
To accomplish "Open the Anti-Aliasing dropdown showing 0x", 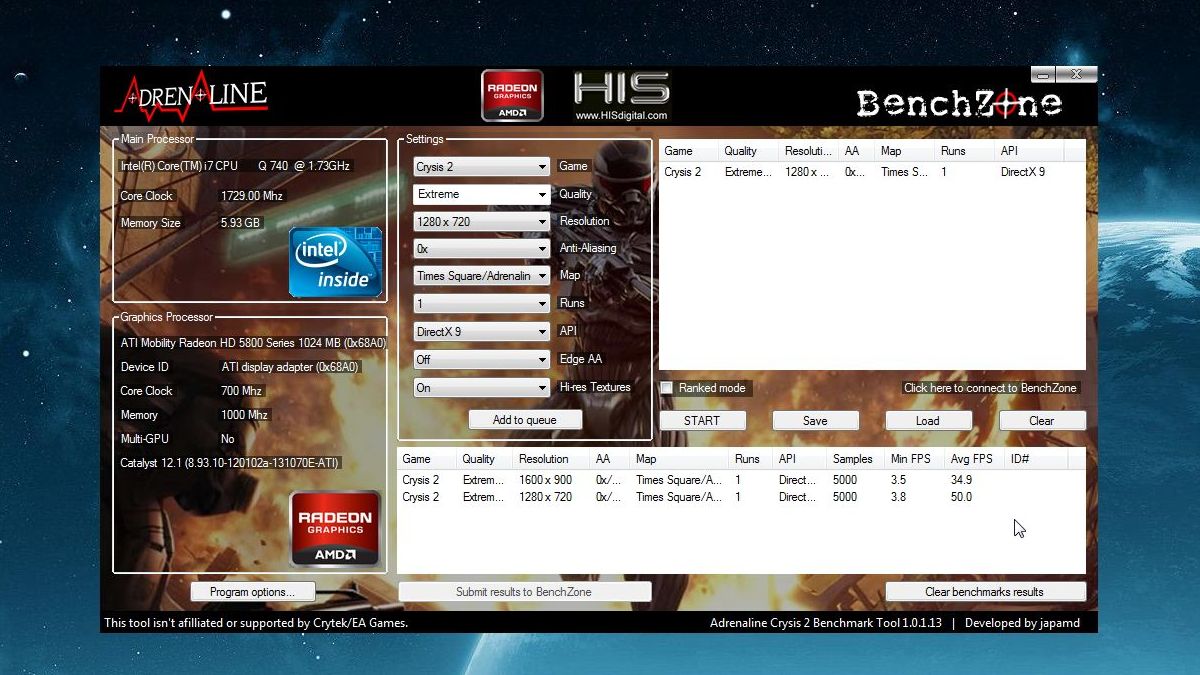I will [482, 249].
